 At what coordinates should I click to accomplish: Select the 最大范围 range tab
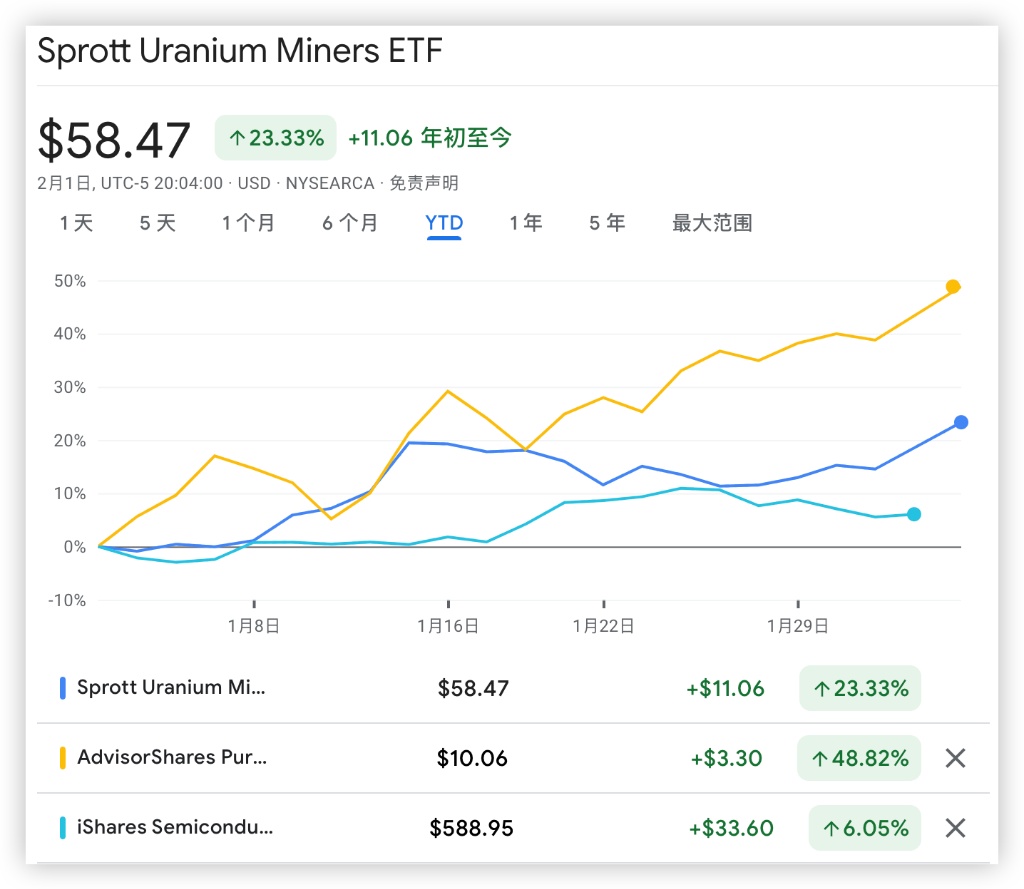point(712,223)
